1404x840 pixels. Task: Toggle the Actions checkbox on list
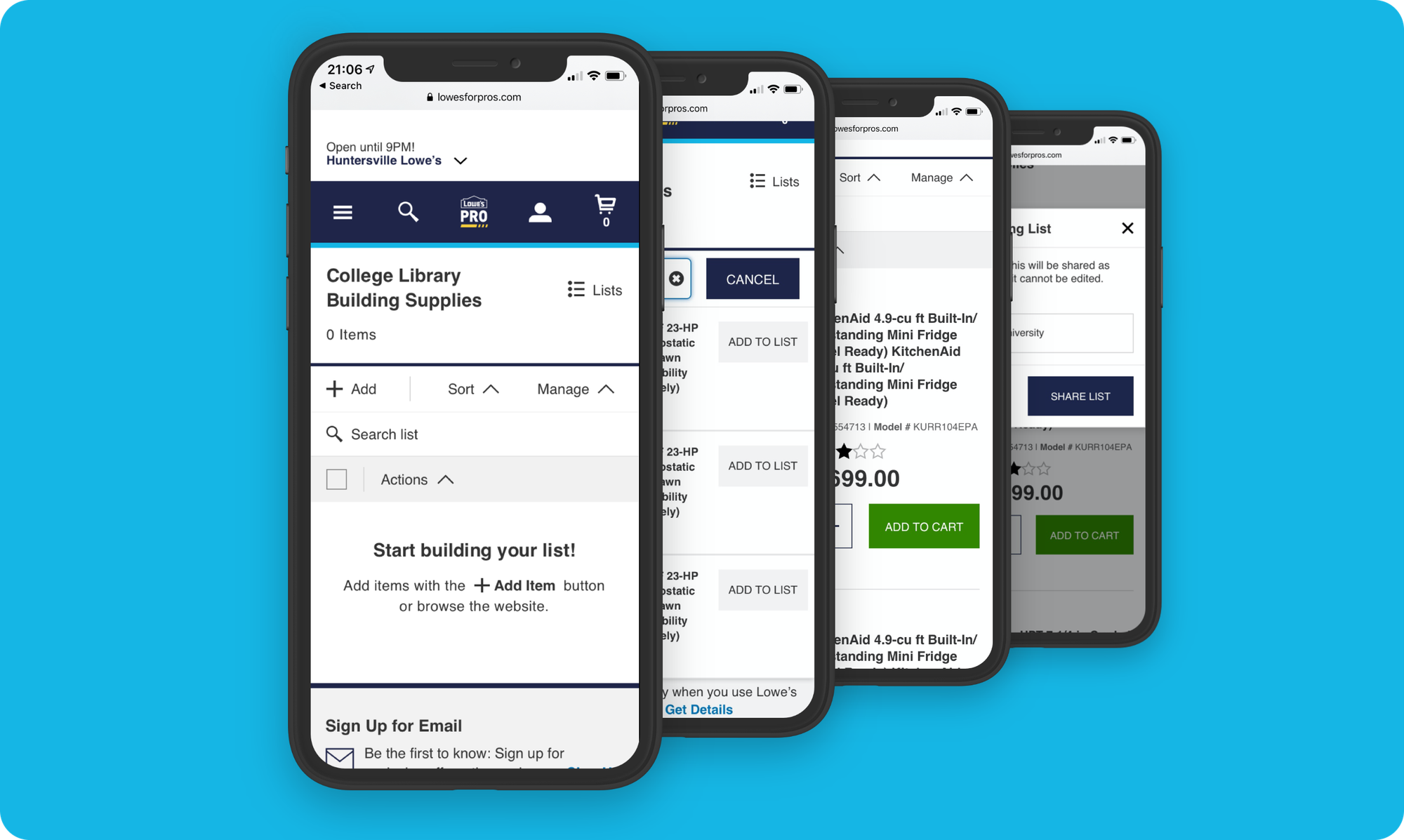tap(338, 479)
